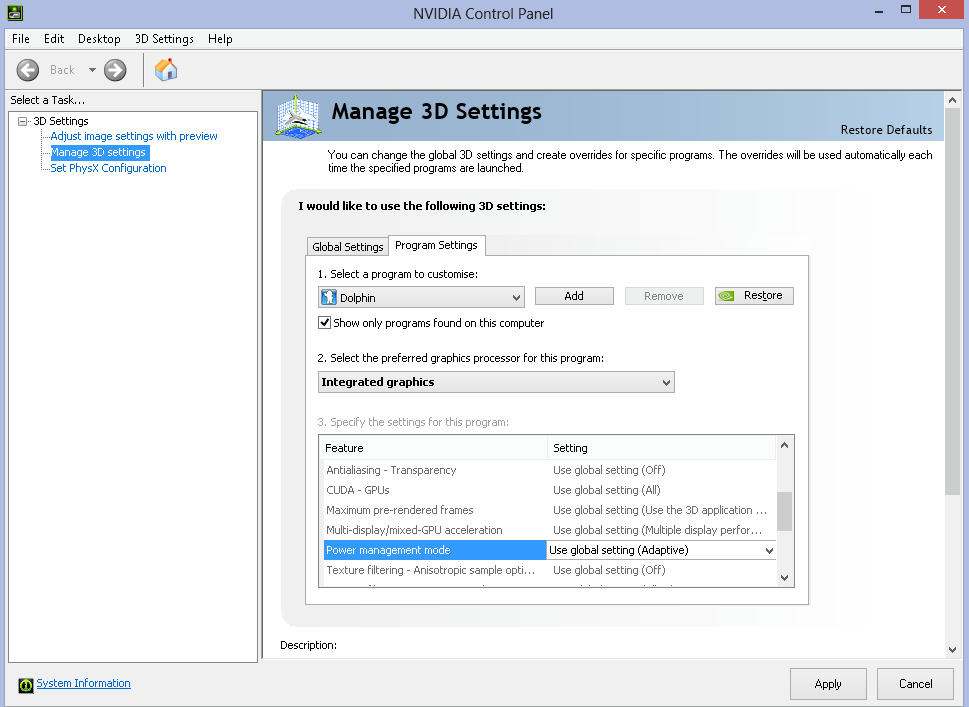Click the Forward arrow icon
The image size is (969, 707).
point(116,69)
